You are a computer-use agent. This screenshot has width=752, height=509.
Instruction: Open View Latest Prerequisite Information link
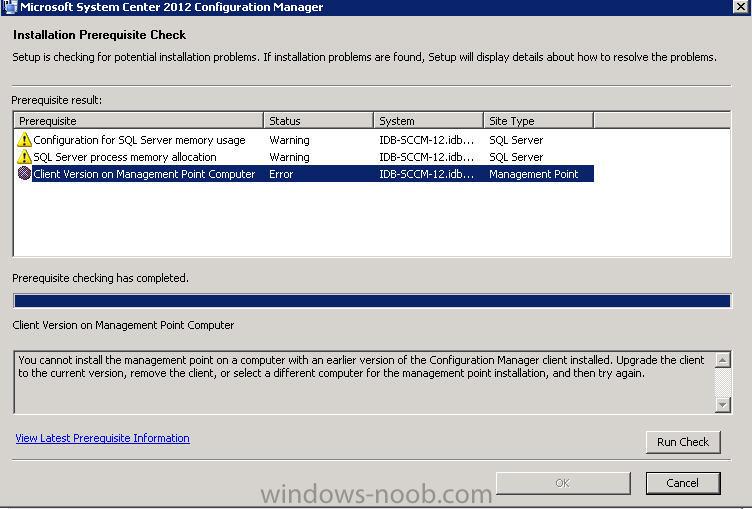point(103,438)
